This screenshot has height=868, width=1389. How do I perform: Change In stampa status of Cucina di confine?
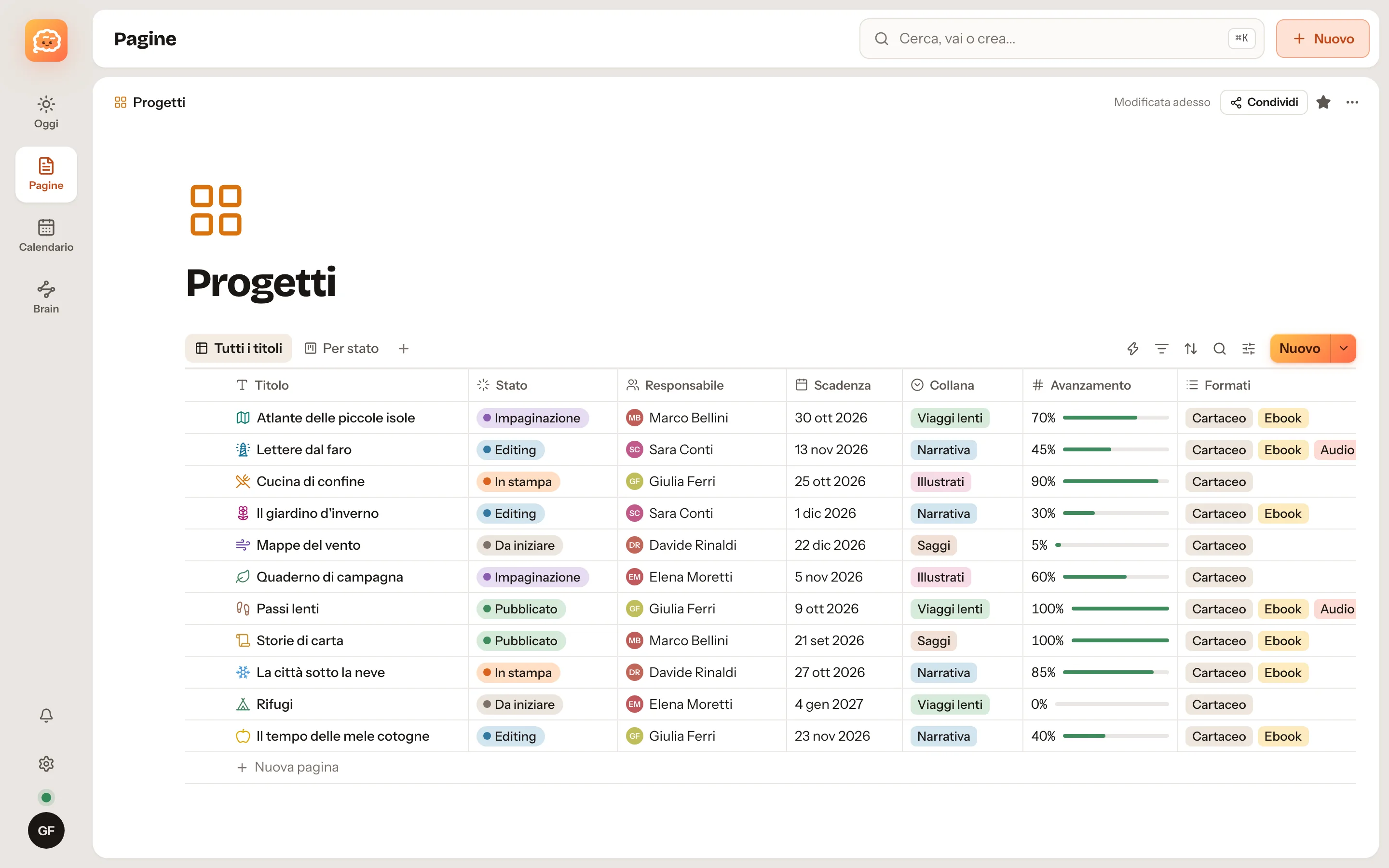[x=517, y=482]
